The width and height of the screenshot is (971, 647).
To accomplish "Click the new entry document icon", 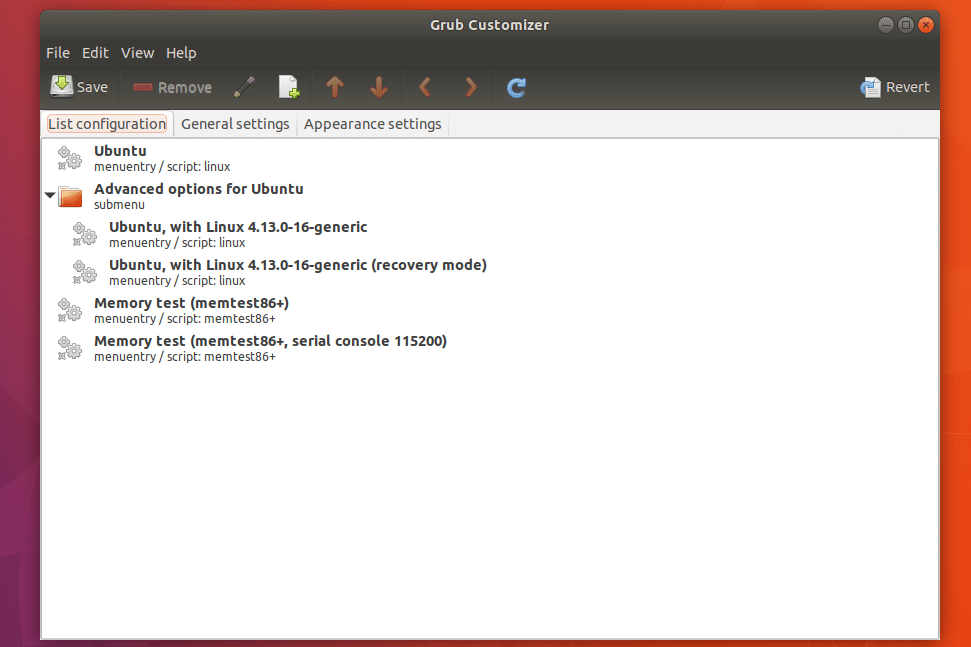I will 288,87.
